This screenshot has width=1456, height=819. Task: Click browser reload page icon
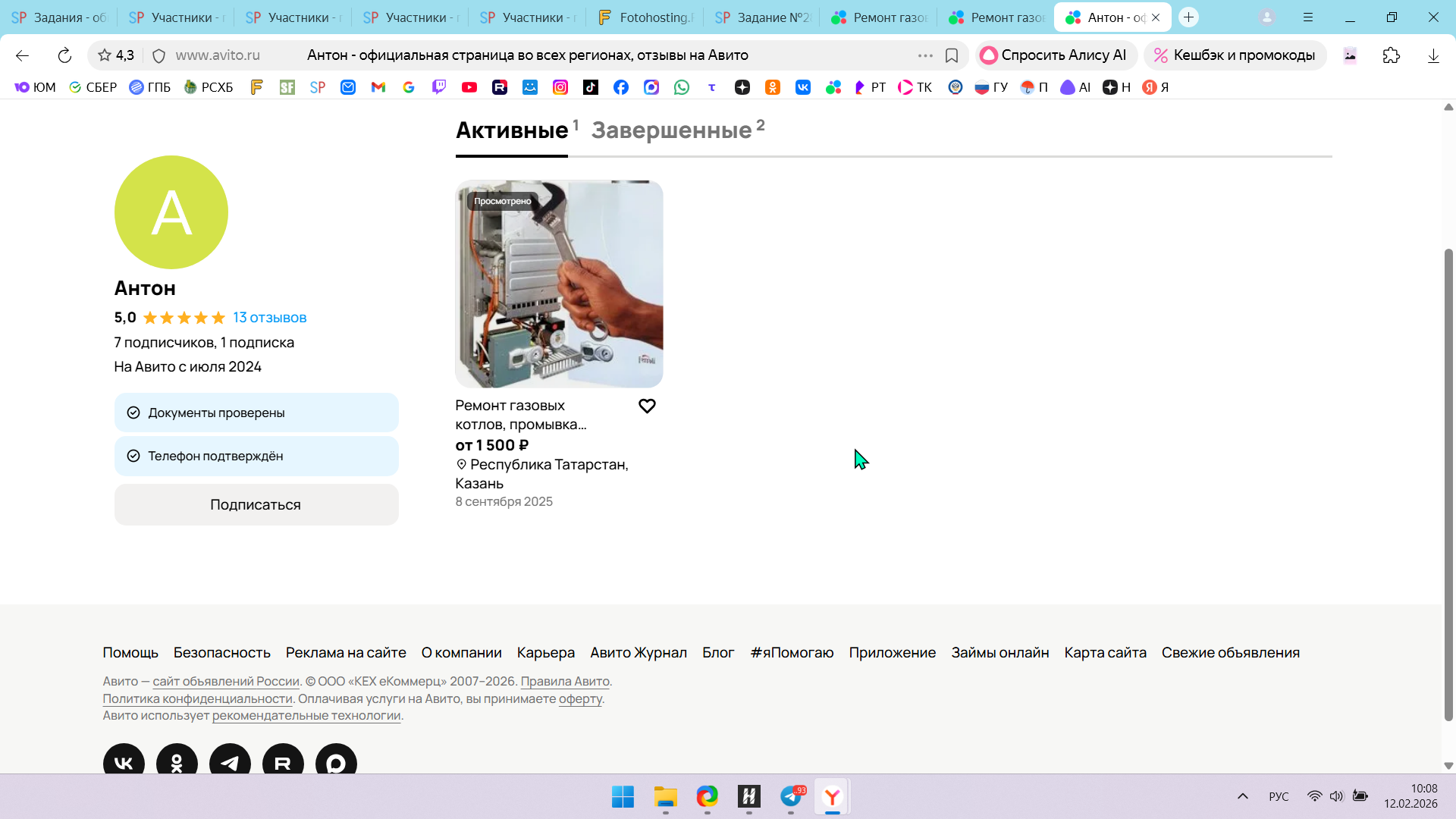click(x=64, y=55)
